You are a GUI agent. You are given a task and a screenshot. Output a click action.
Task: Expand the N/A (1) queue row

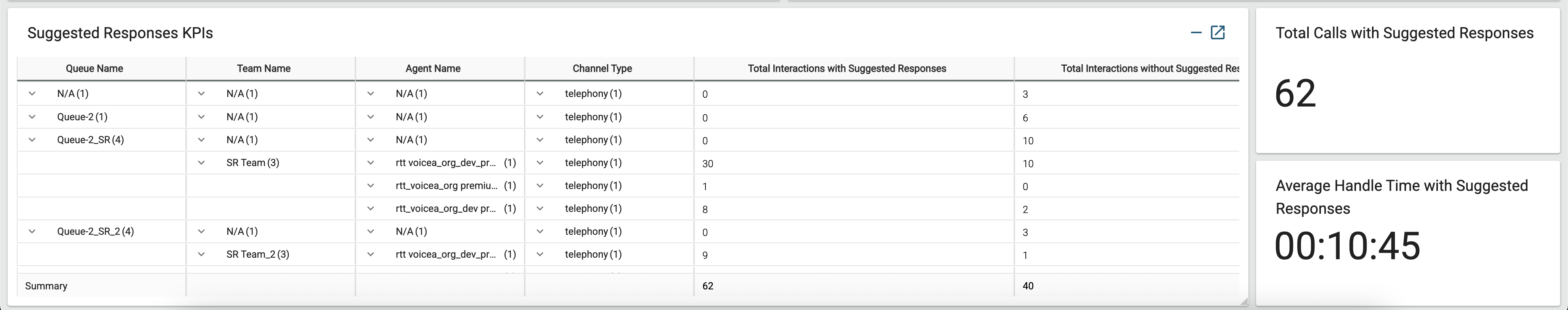pyautogui.click(x=32, y=94)
